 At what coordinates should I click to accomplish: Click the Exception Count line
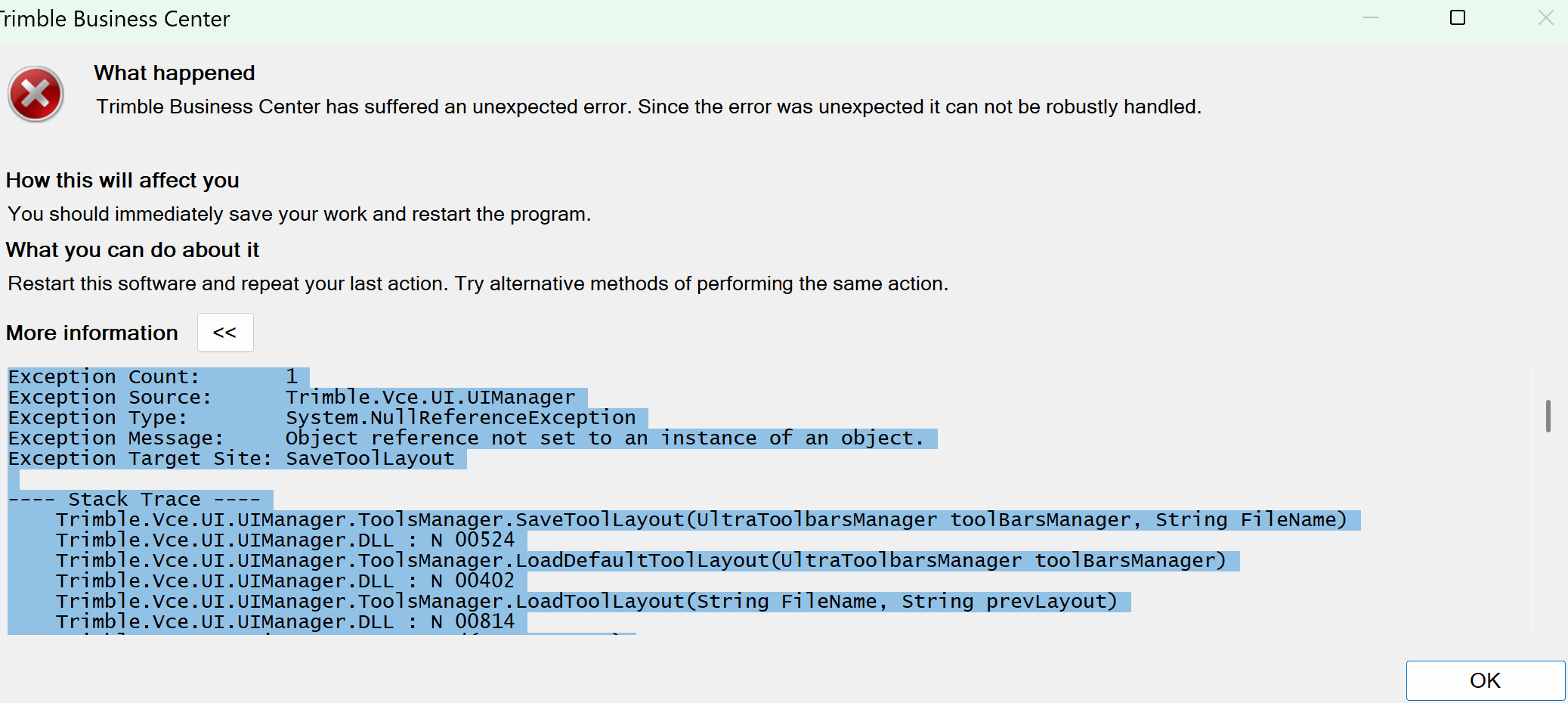pos(153,377)
